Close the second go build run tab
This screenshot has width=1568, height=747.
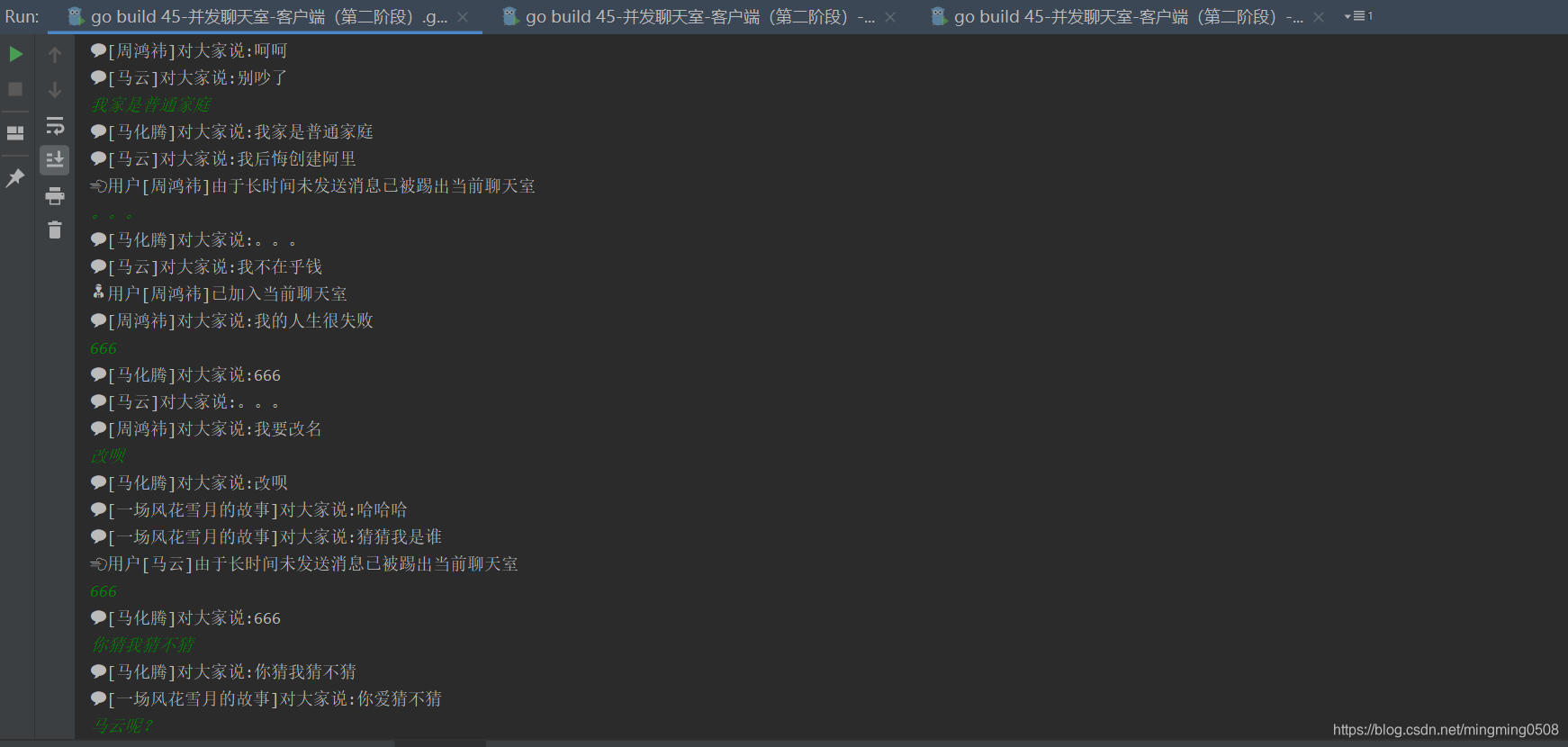pos(890,17)
